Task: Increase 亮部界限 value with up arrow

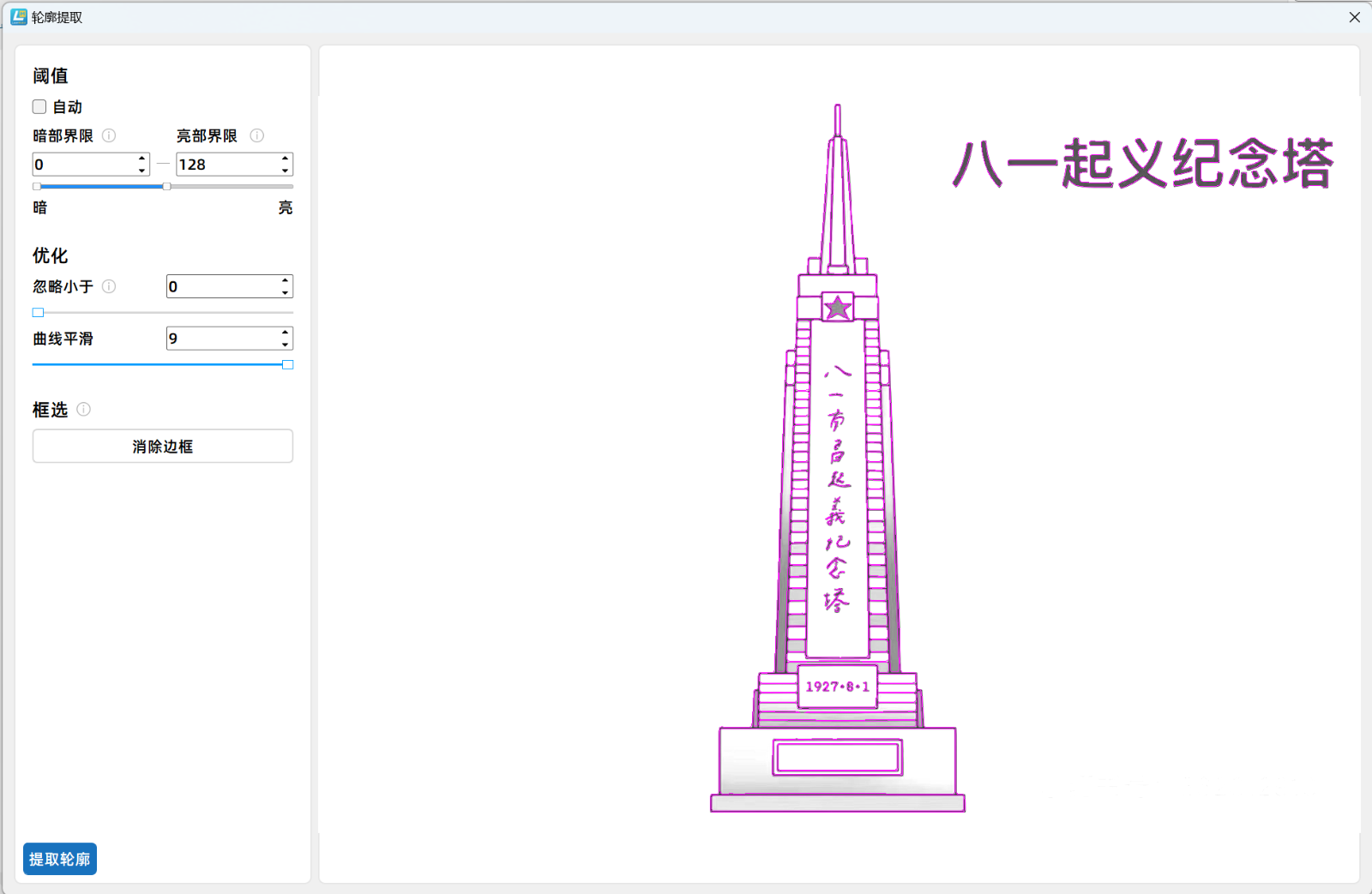Action: pos(285,159)
